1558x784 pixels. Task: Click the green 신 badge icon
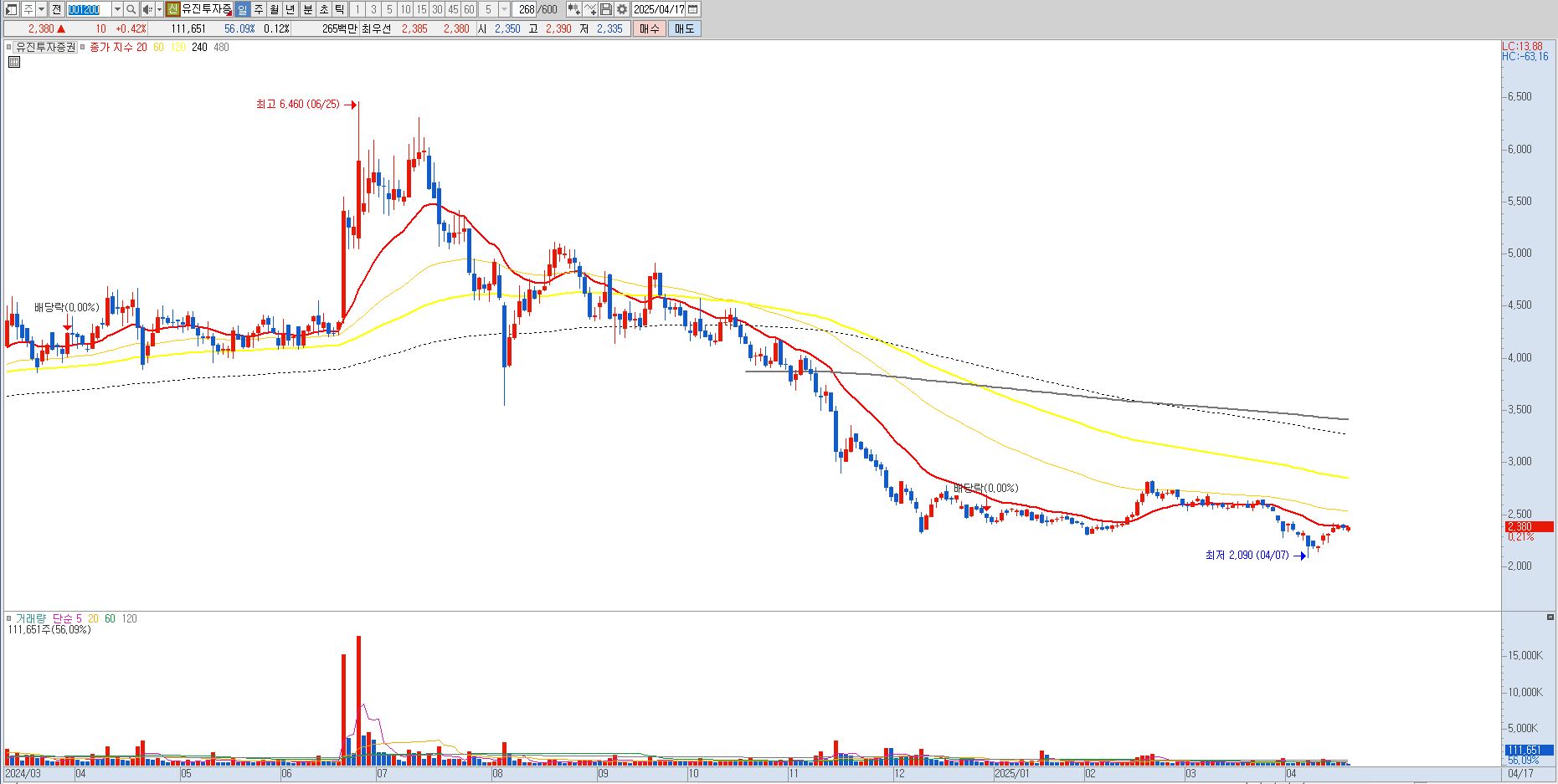[x=173, y=9]
